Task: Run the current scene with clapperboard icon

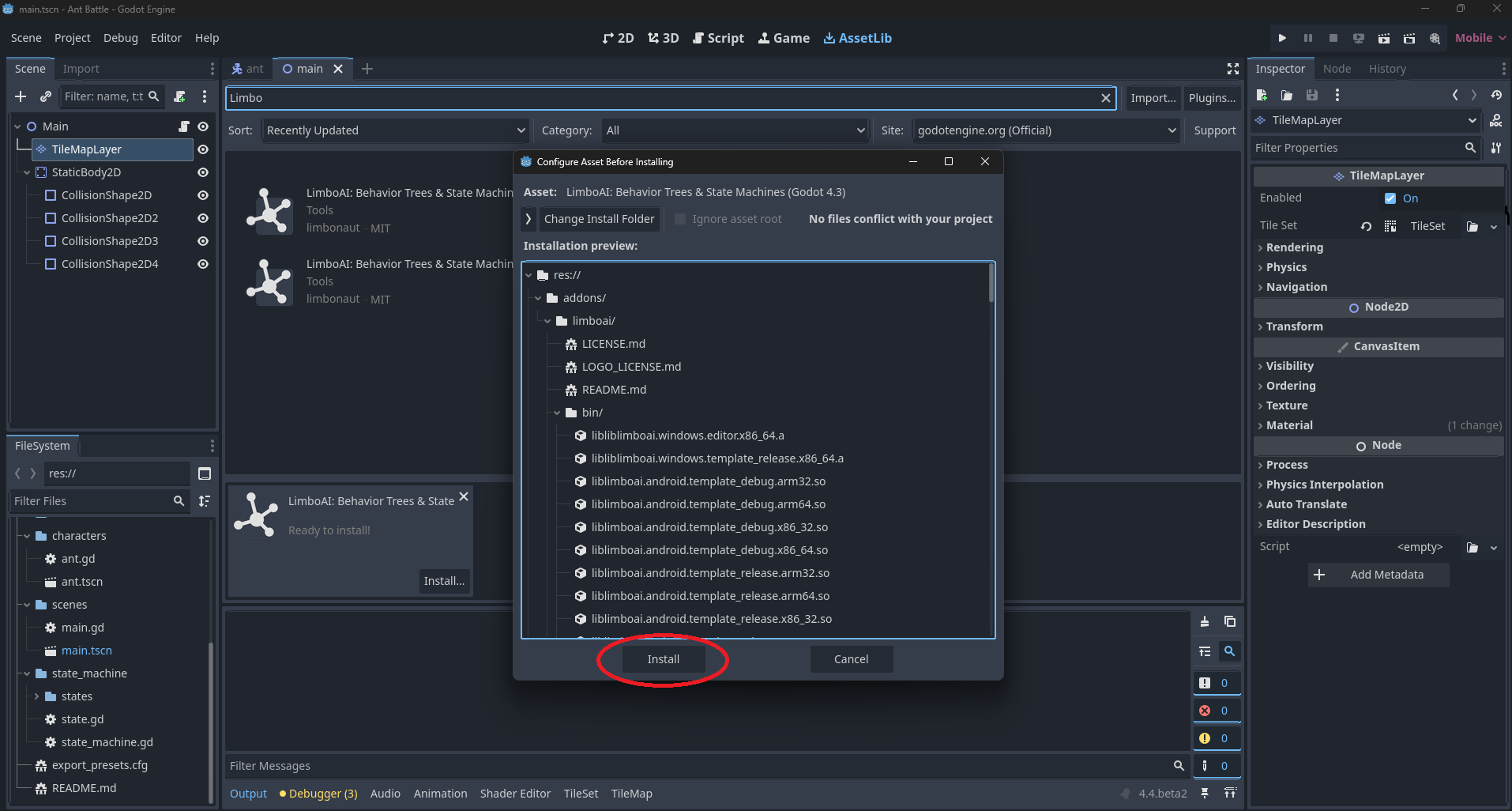Action: pyautogui.click(x=1384, y=38)
